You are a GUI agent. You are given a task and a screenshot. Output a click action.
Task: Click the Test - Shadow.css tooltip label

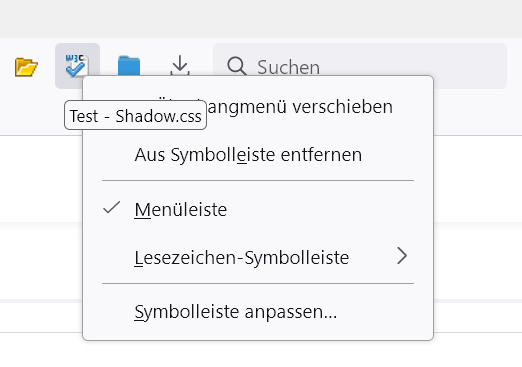[135, 116]
